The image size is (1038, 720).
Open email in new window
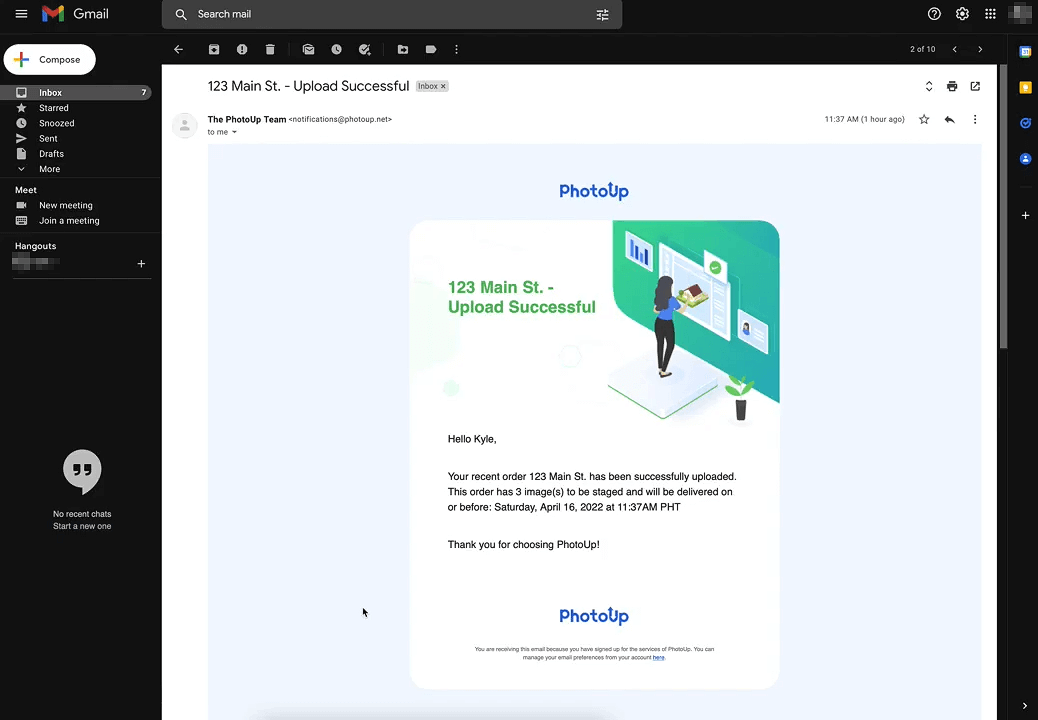[x=975, y=86]
